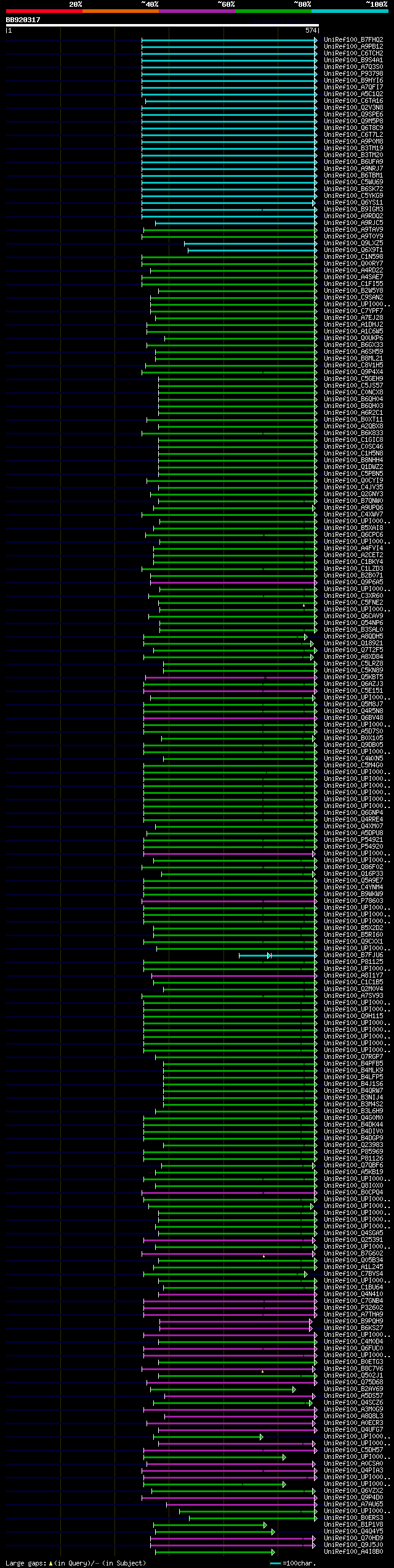The image size is (394, 1568).
Task: Open hit UniRef100_B7FHQ2
Action: [353, 39]
